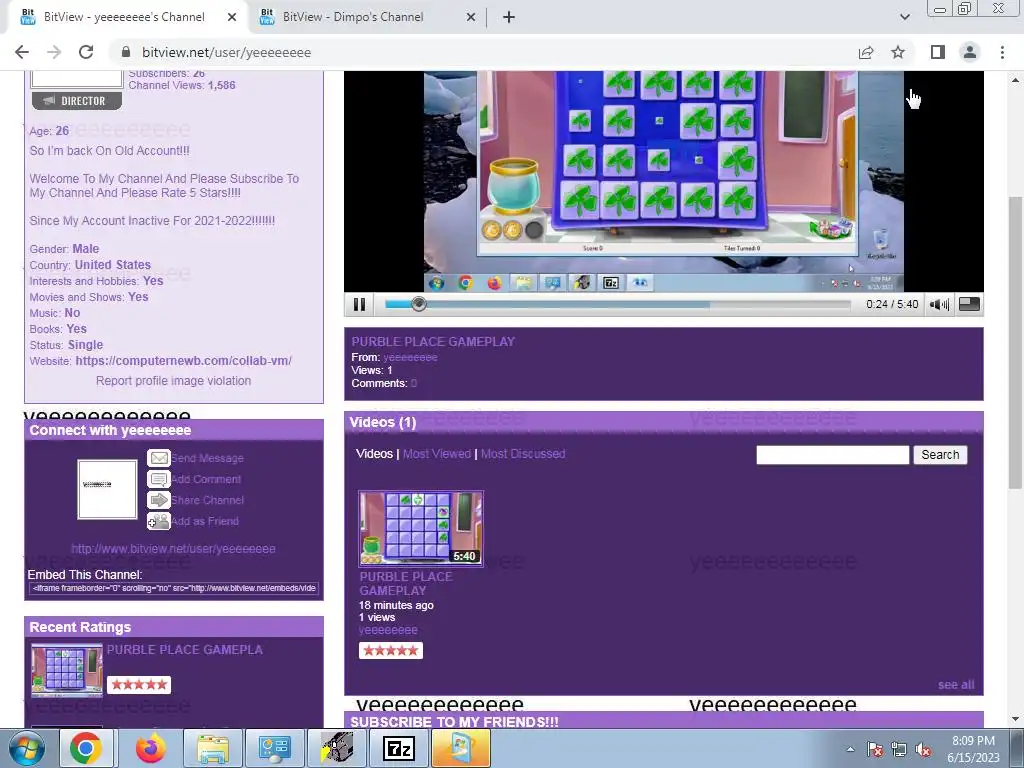1024x768 pixels.
Task: Click the address bar URL
Action: (227, 52)
